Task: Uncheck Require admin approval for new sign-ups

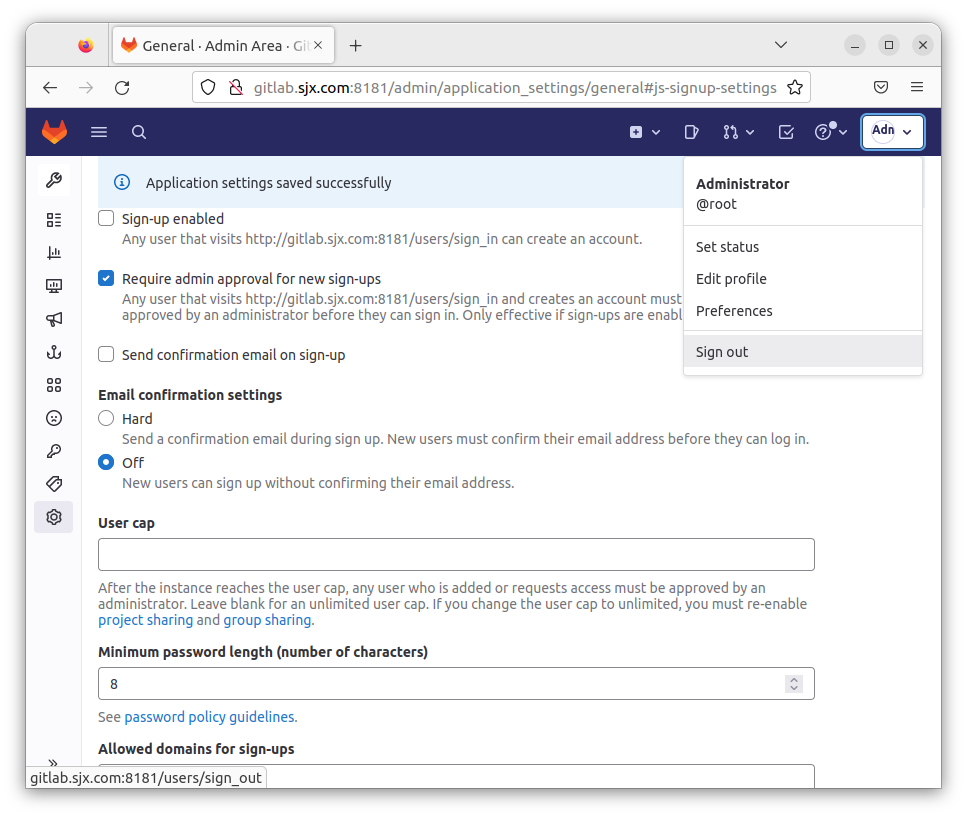Action: tap(106, 279)
